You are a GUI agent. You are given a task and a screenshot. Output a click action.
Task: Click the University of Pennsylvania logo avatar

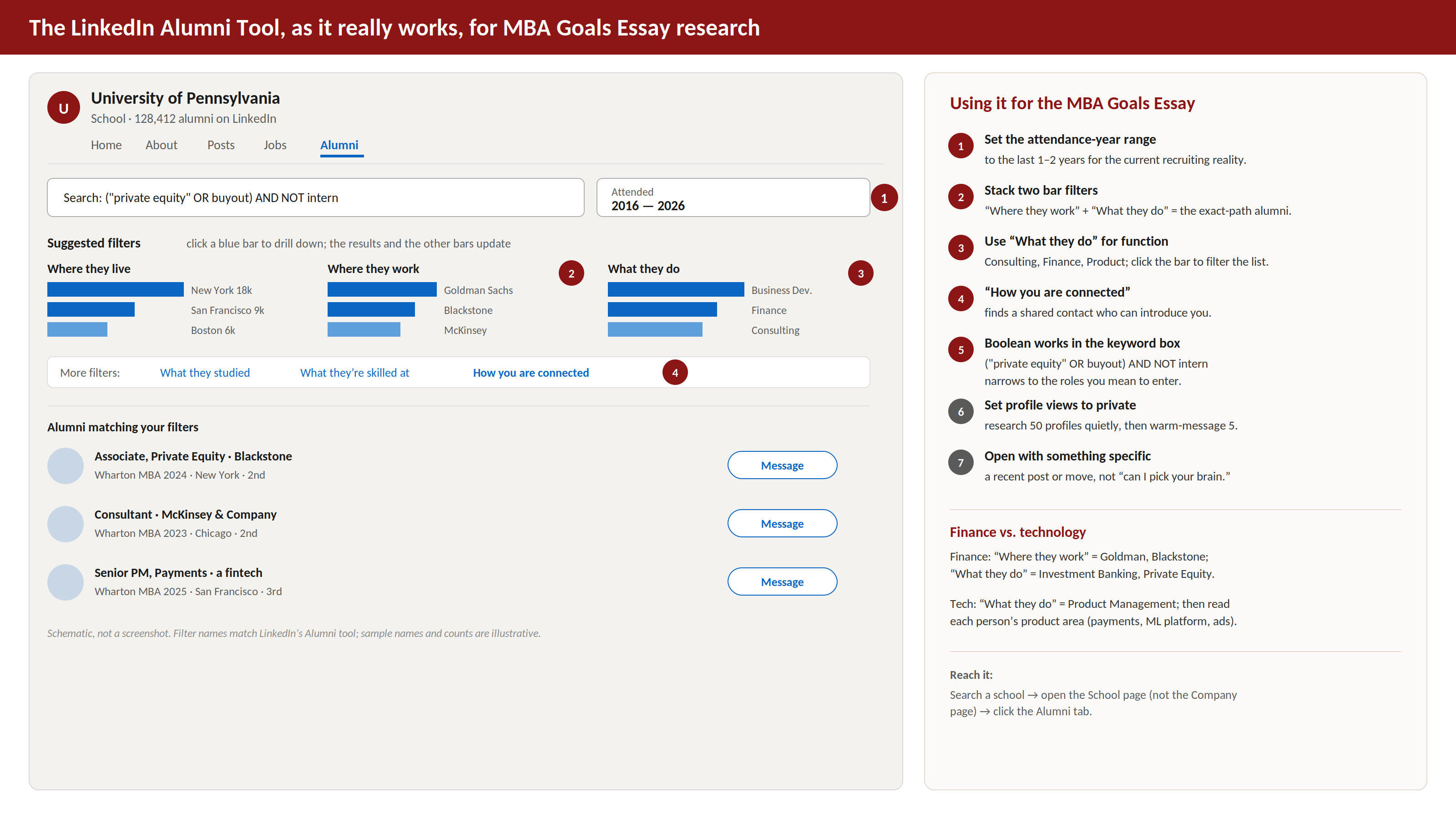pos(63,107)
